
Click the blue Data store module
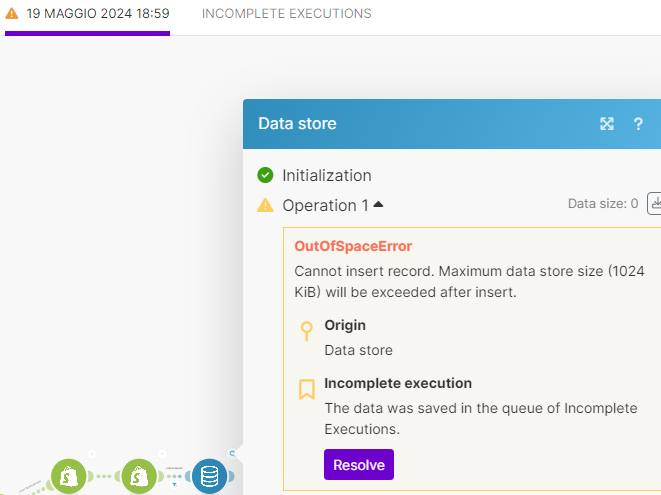point(209,476)
